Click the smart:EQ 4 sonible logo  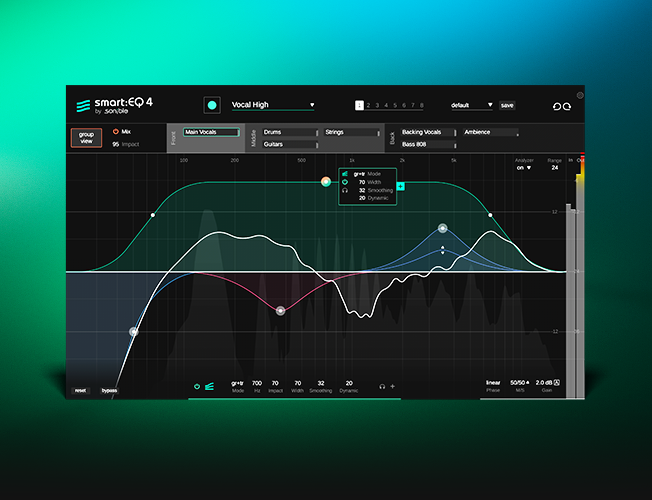coord(114,106)
